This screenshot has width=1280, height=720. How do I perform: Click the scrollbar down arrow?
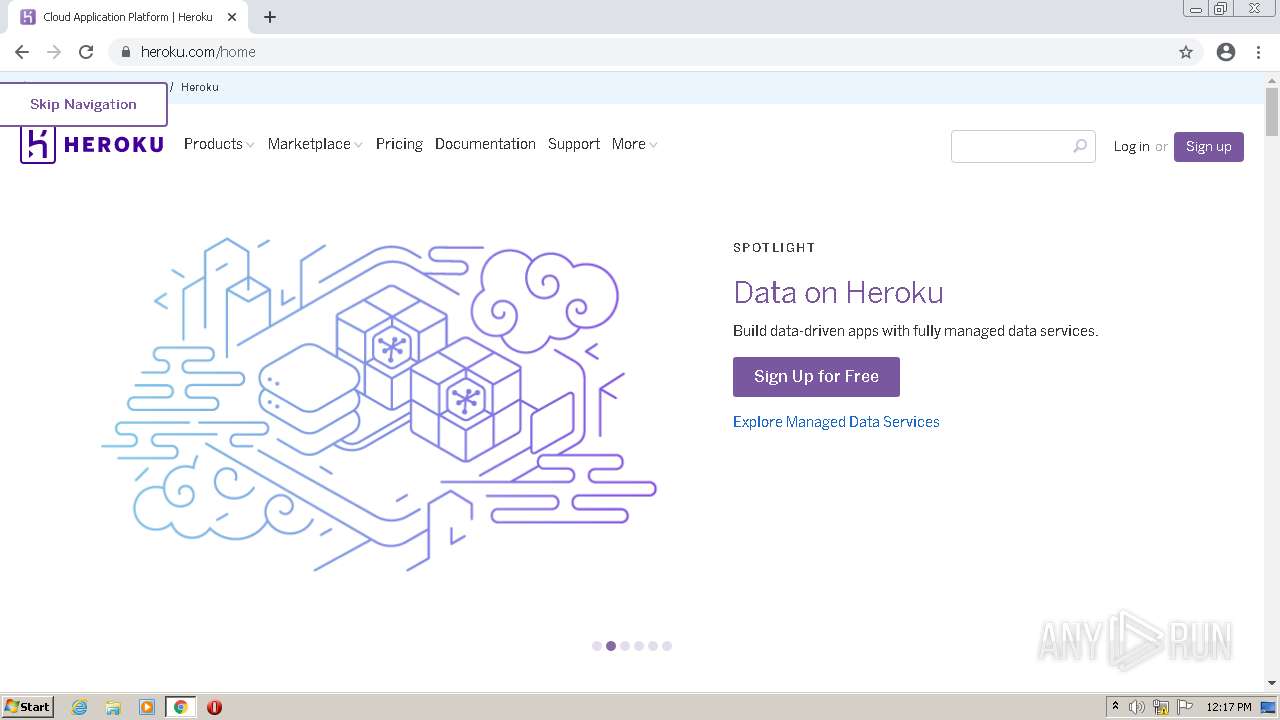pos(1271,683)
